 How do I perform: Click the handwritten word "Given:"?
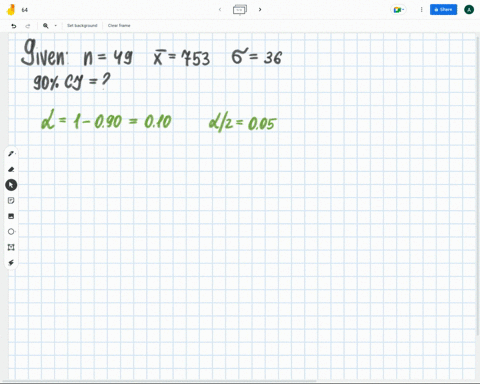point(45,52)
